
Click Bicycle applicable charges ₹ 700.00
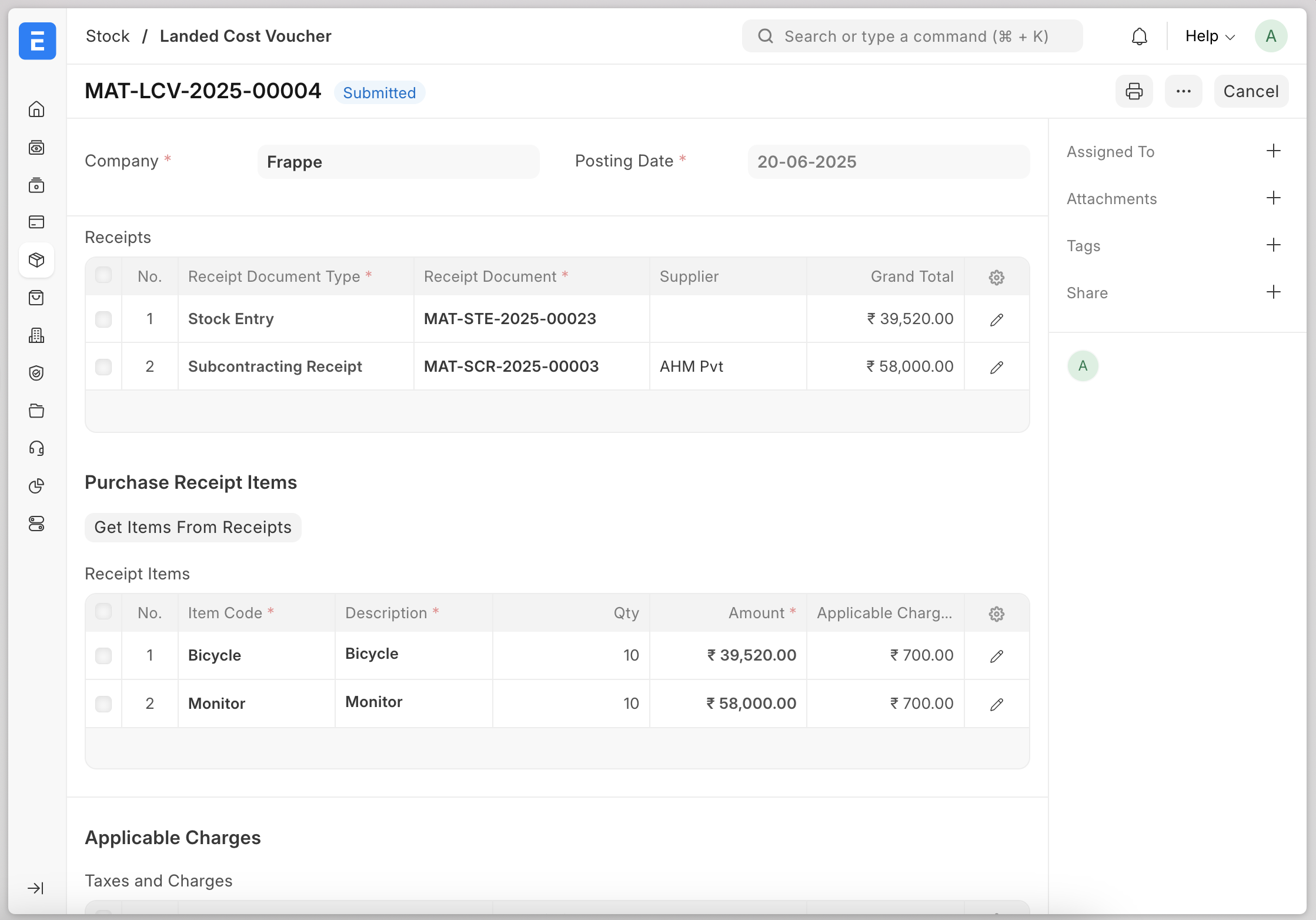click(x=886, y=655)
